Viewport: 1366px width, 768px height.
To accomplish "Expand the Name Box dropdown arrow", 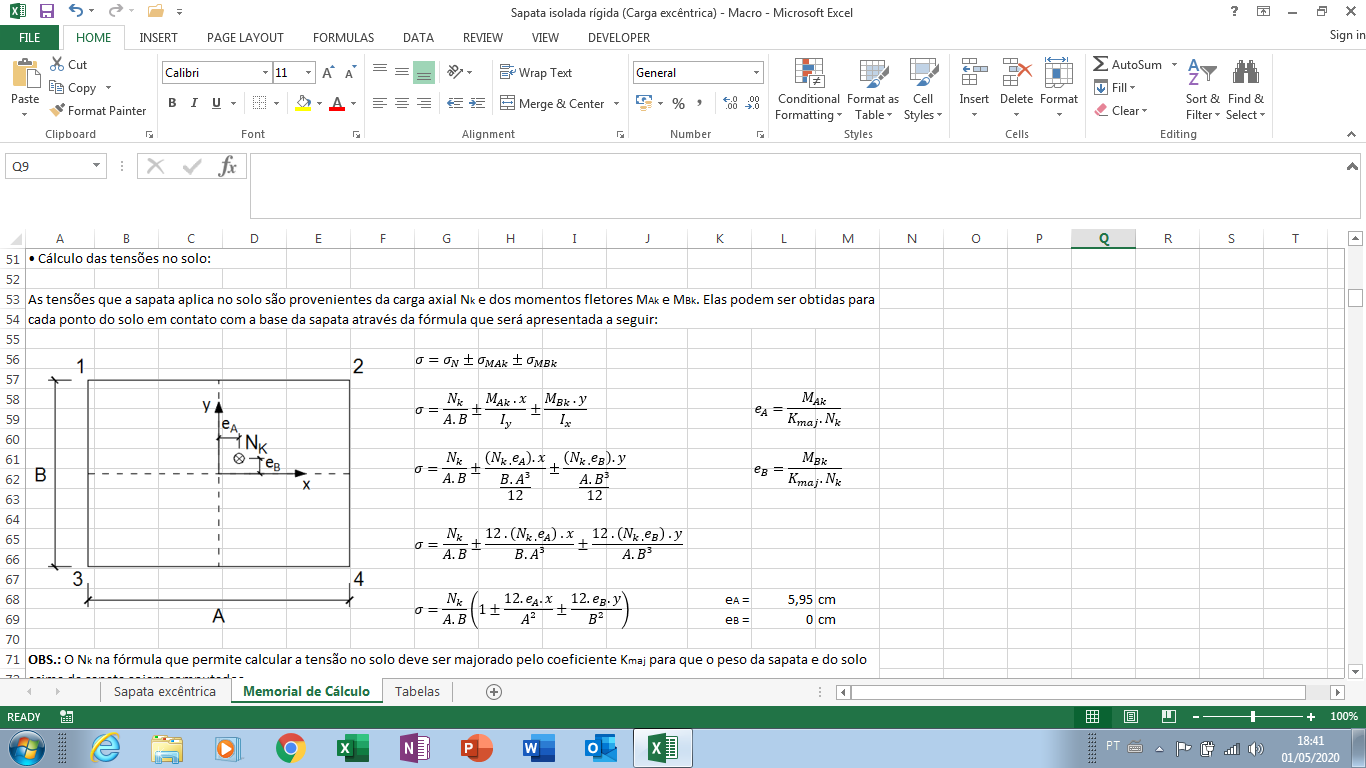I will tap(97, 166).
